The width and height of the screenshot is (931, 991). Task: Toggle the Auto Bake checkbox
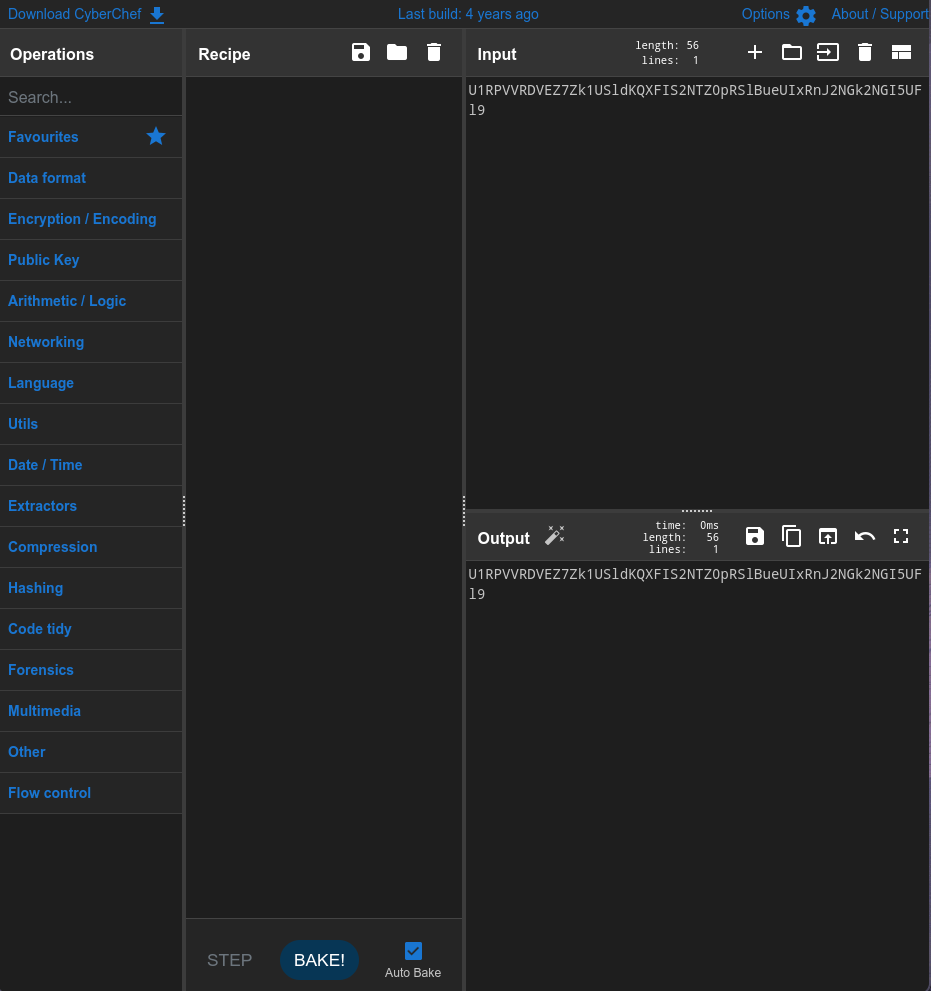click(x=413, y=951)
